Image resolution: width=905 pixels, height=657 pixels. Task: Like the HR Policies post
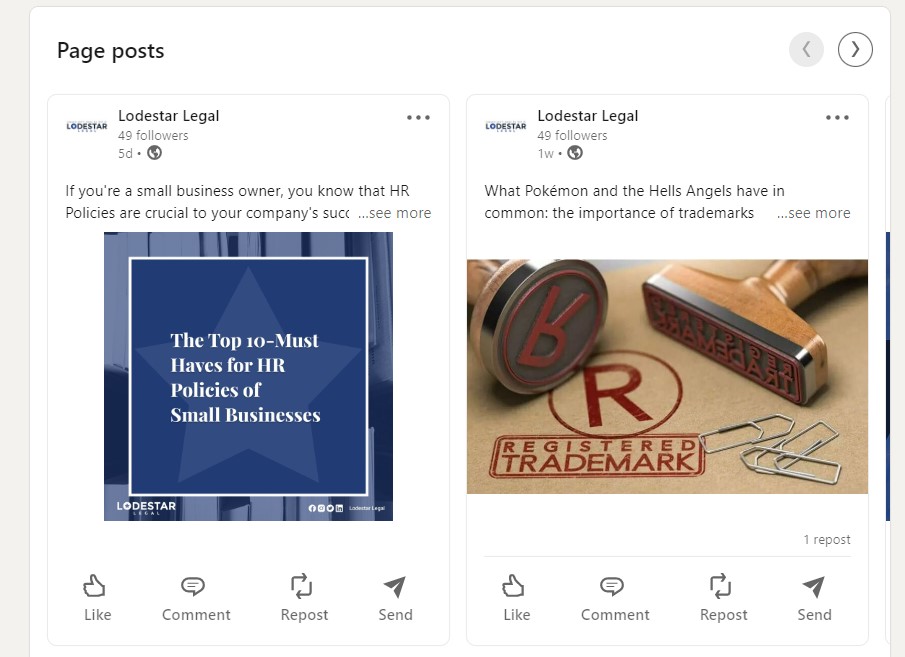pos(97,598)
